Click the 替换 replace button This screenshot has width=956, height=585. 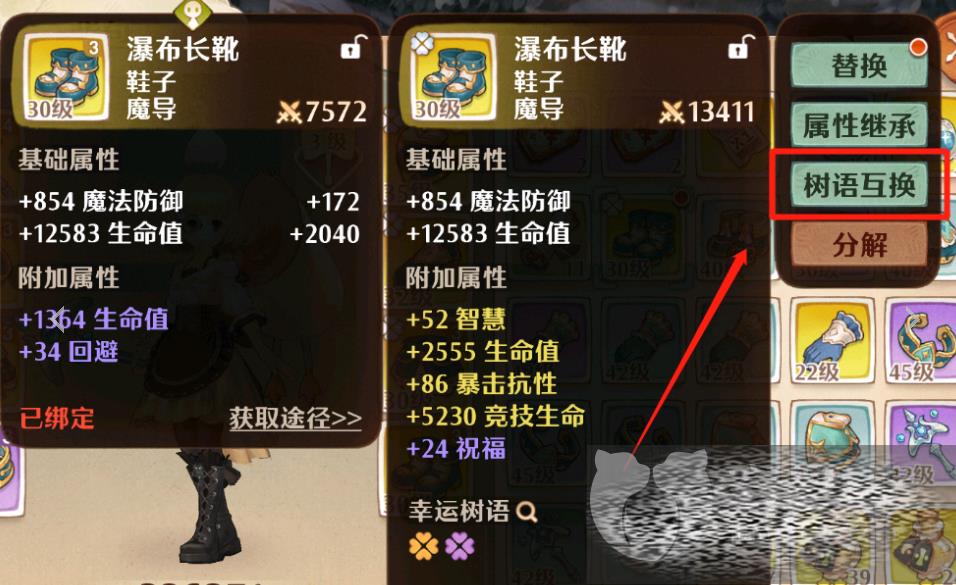[x=859, y=65]
